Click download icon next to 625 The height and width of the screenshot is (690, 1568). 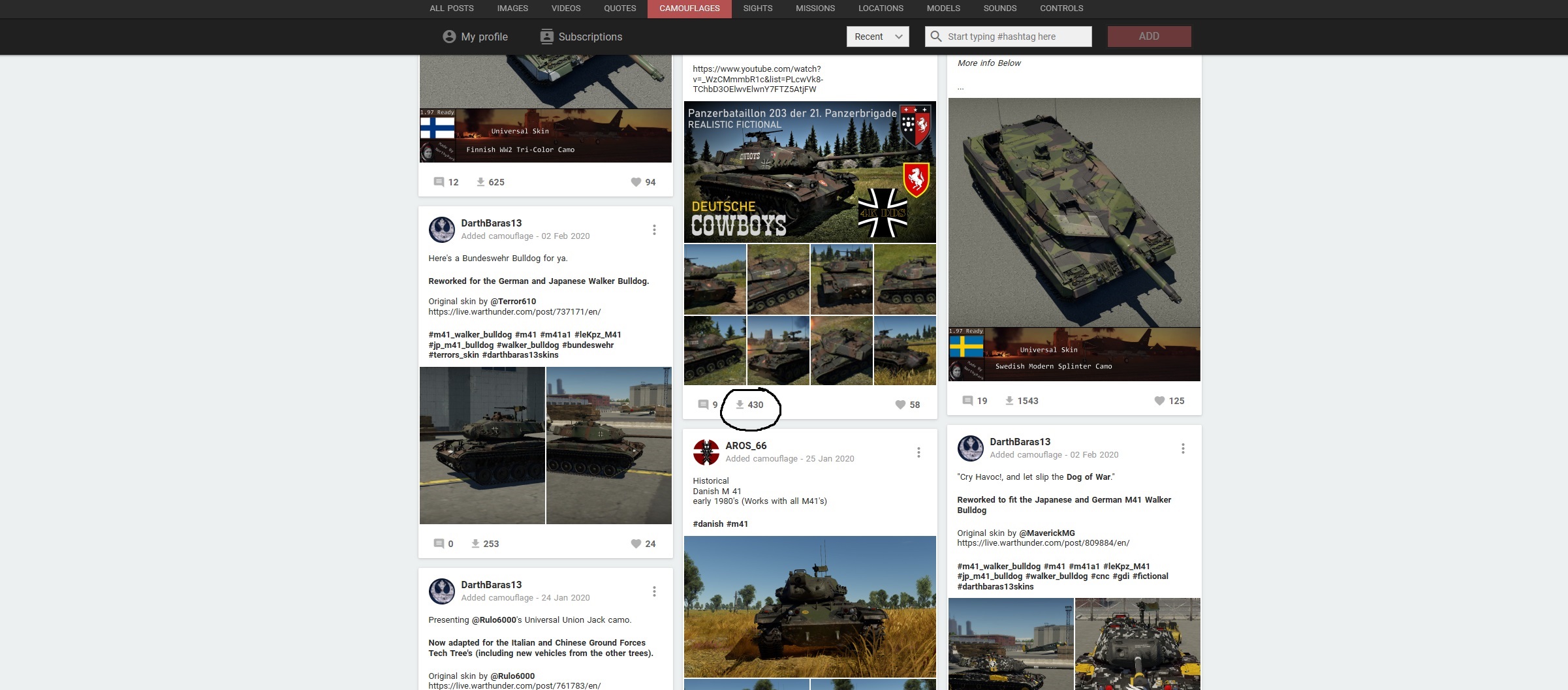[480, 182]
